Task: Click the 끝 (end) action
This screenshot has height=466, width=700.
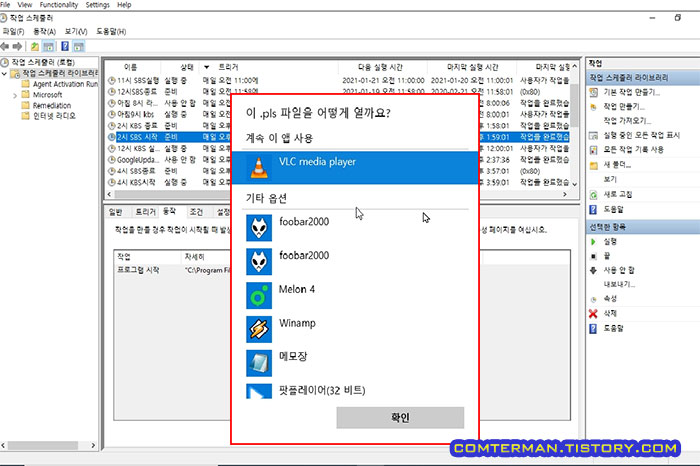Action: click(x=606, y=256)
